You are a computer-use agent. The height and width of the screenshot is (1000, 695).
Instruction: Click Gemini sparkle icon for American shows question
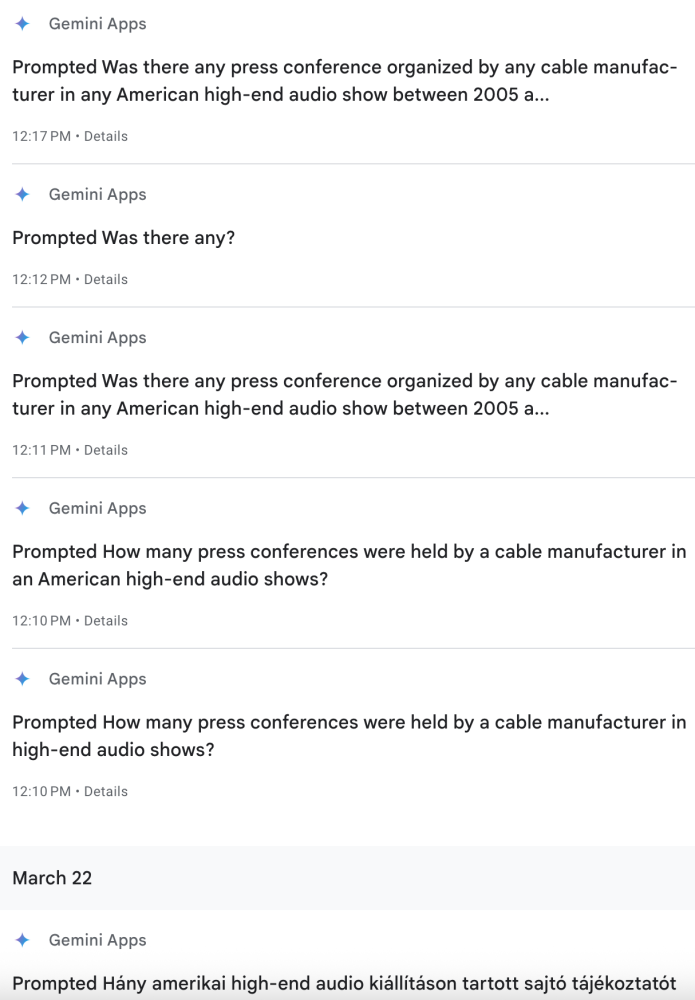coord(22,508)
